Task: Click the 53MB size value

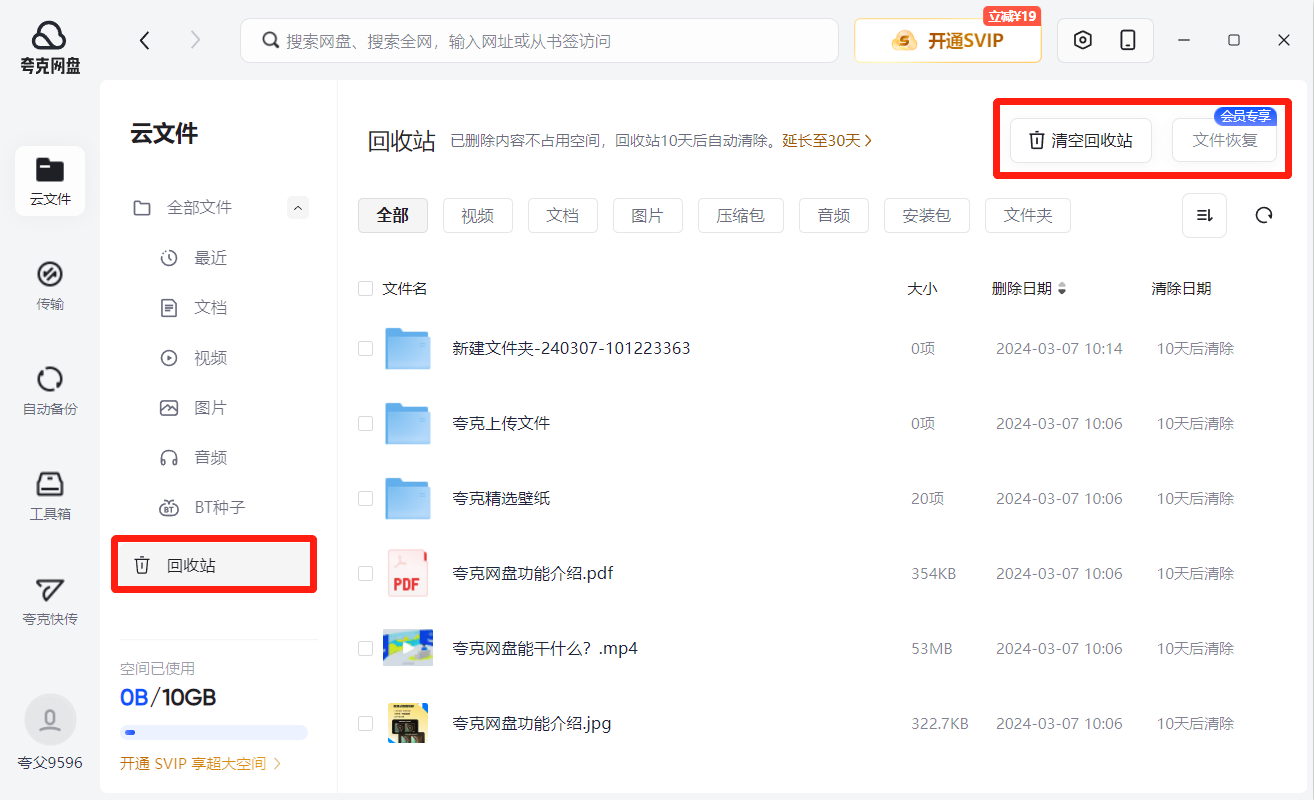Action: 931,649
